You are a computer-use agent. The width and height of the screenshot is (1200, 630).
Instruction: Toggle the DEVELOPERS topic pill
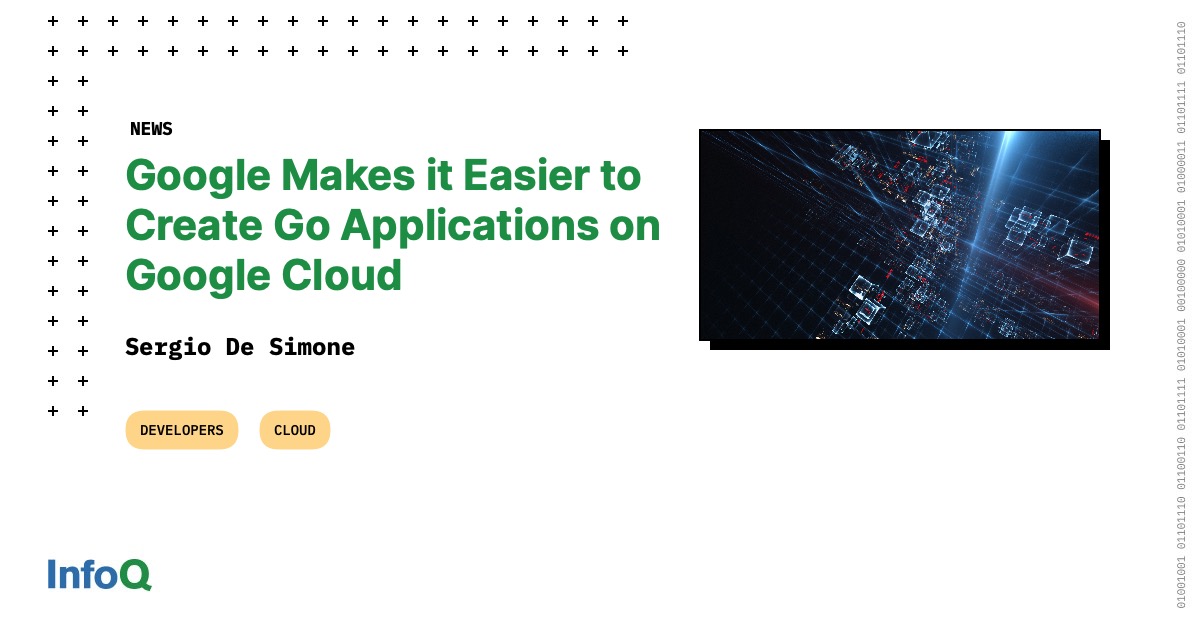[x=181, y=430]
